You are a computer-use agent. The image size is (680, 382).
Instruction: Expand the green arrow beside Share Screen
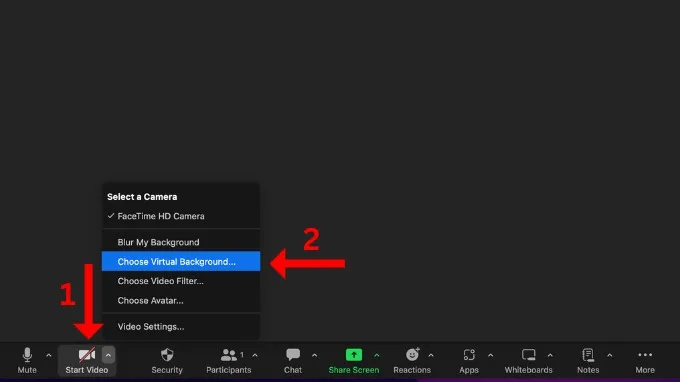[376, 355]
